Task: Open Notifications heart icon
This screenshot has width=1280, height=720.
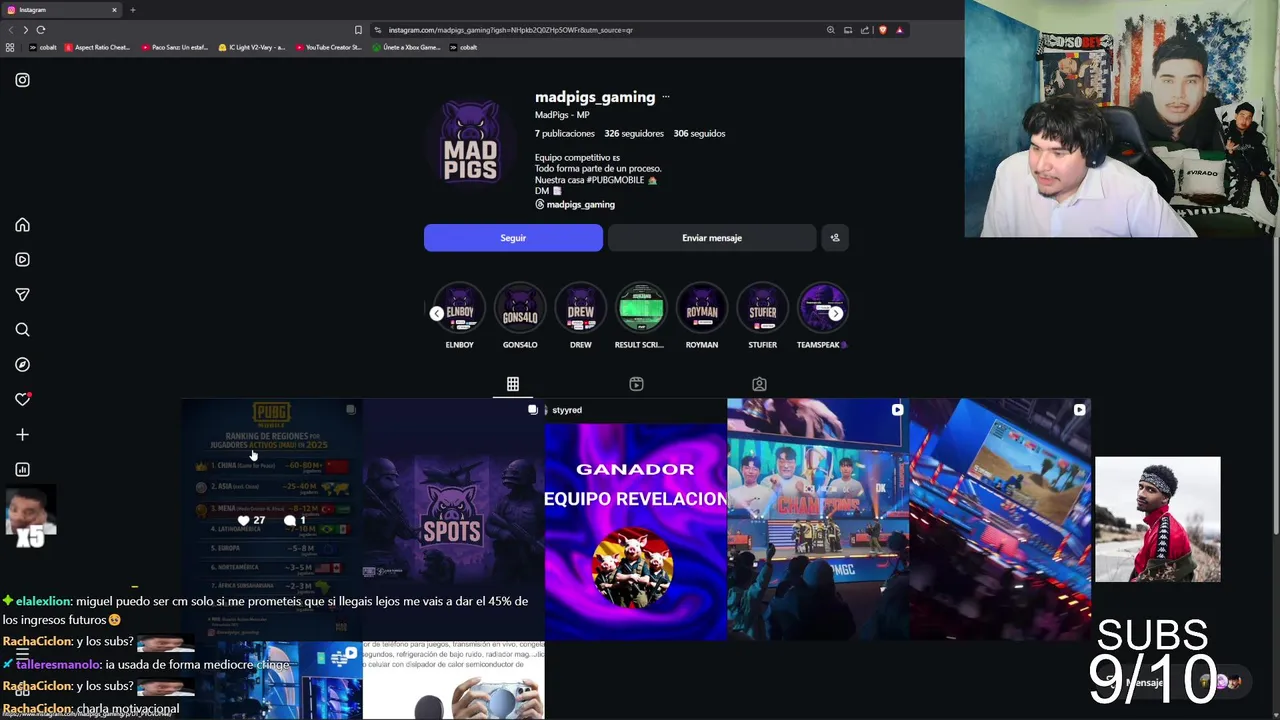Action: click(22, 400)
